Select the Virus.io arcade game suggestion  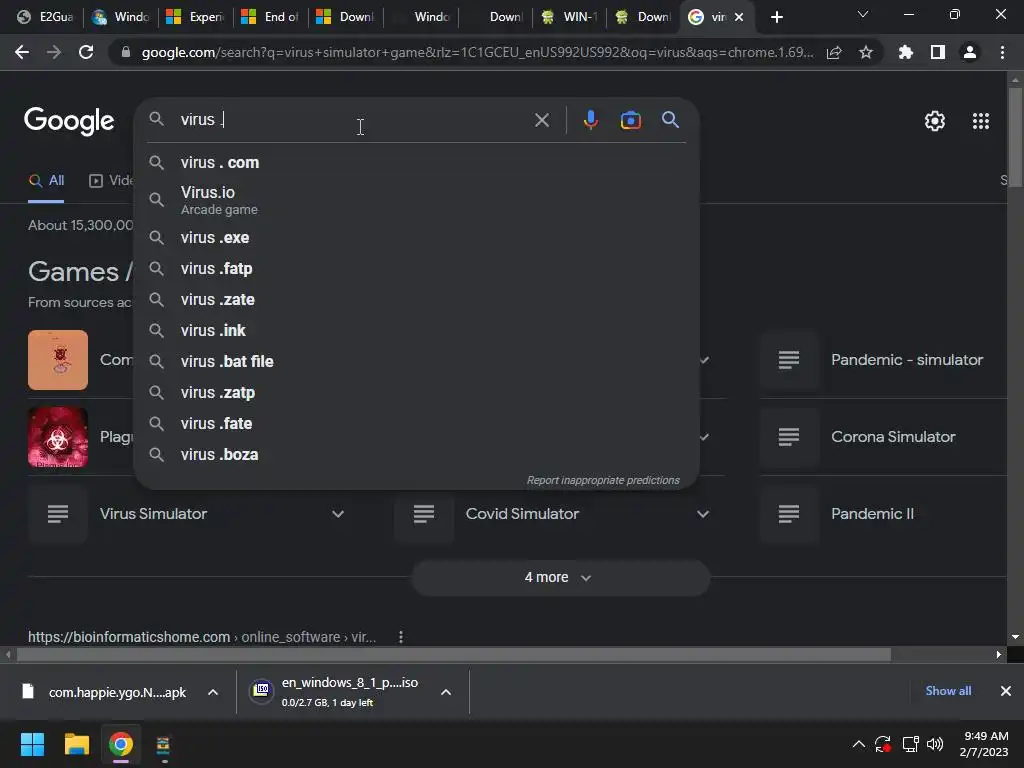coord(416,200)
